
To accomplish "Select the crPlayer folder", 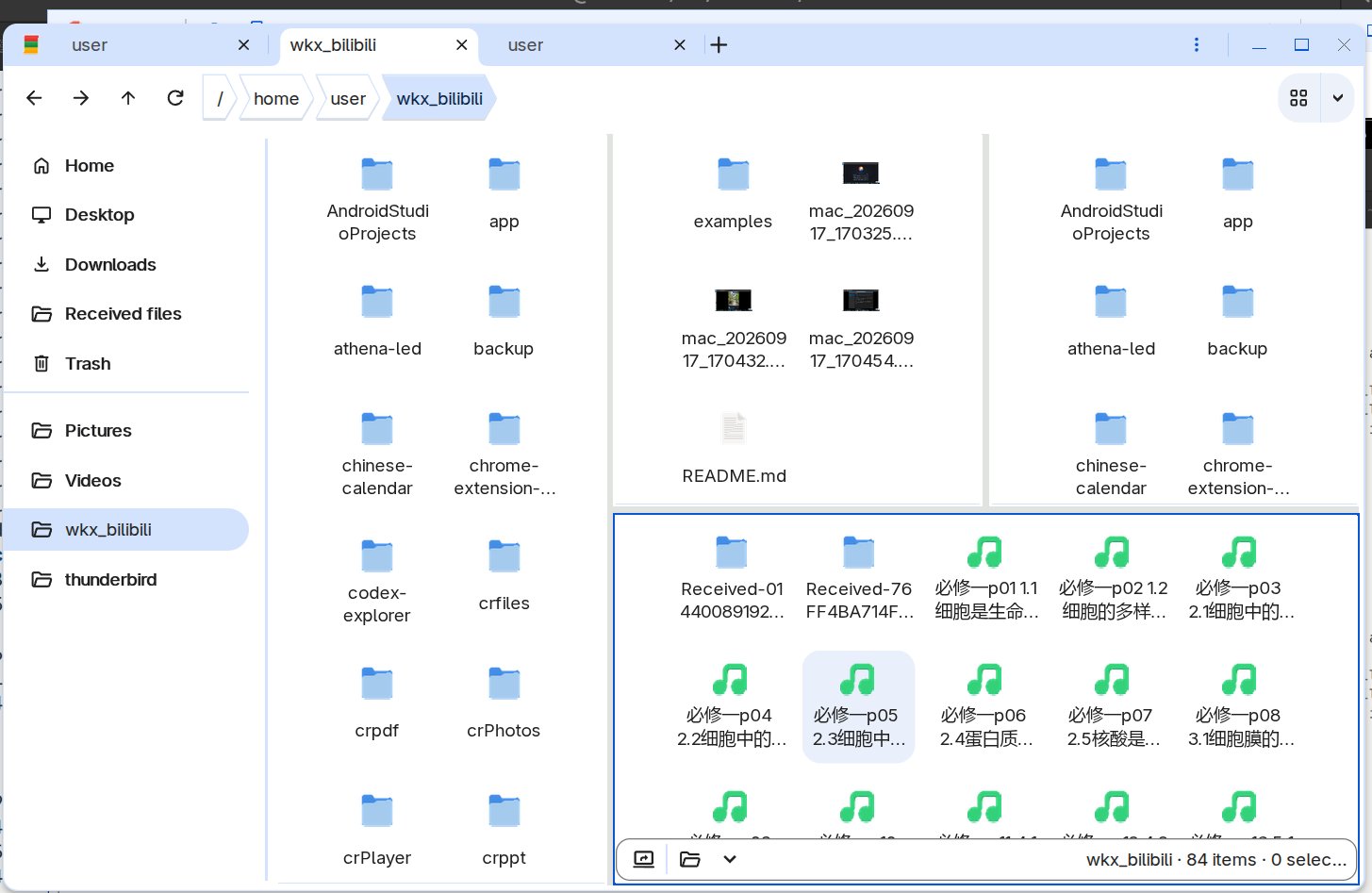I will click(x=377, y=830).
